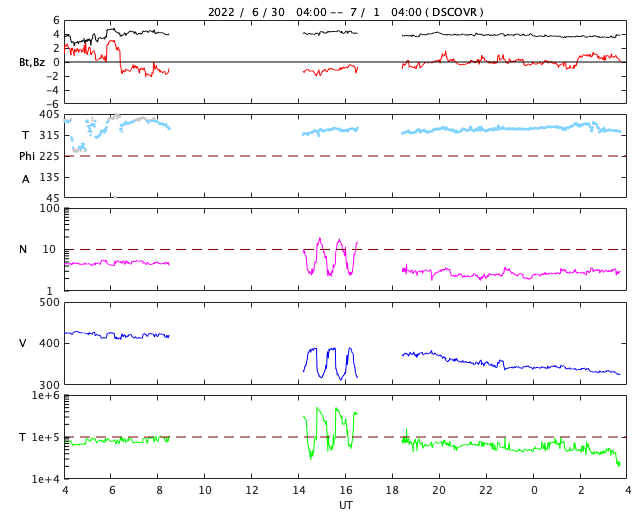Click the '300' velocity tick label
640x512 pixels.
pyautogui.click(x=49, y=385)
